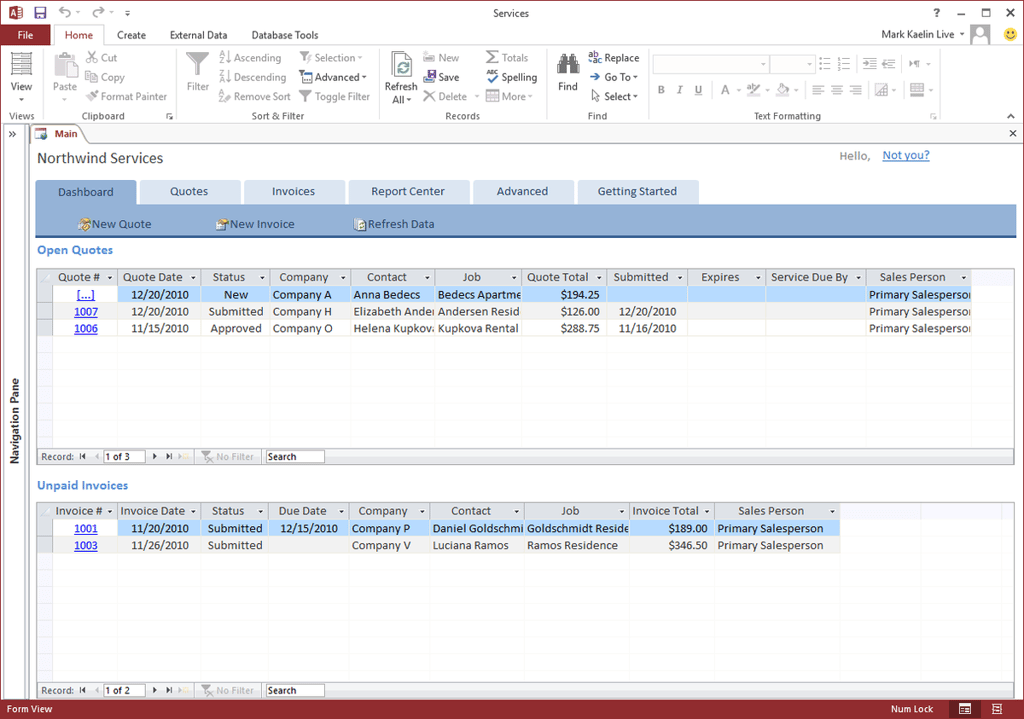Switch to the Database Tools ribbon tab

[285, 35]
